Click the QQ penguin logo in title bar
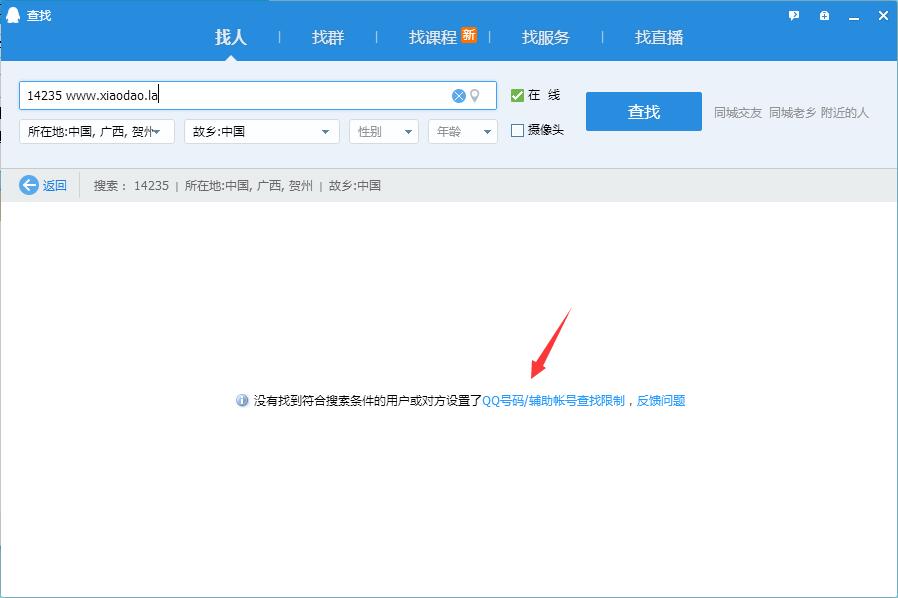This screenshot has height=598, width=898. pyautogui.click(x=13, y=15)
